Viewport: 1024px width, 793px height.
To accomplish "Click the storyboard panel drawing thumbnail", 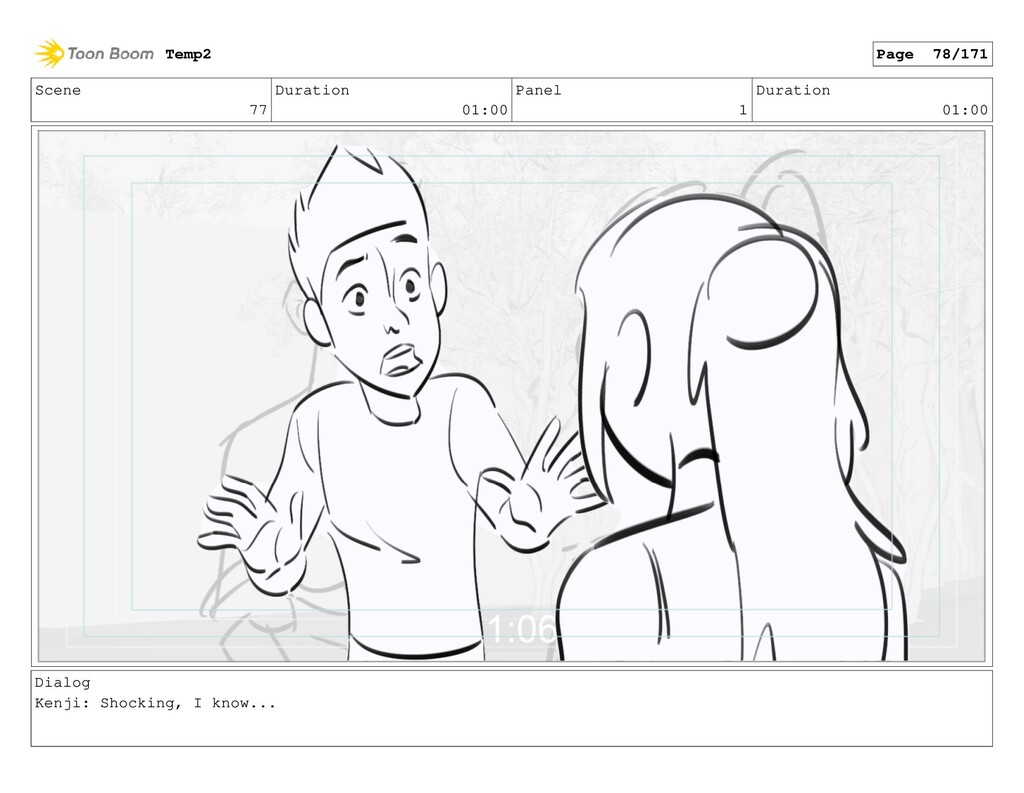I will (511, 396).
